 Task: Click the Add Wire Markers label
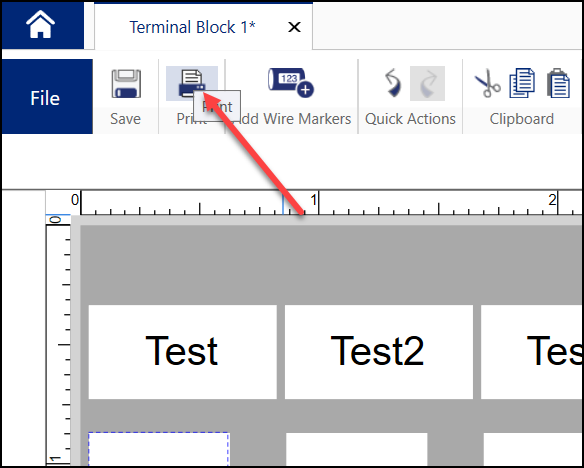pyautogui.click(x=291, y=119)
